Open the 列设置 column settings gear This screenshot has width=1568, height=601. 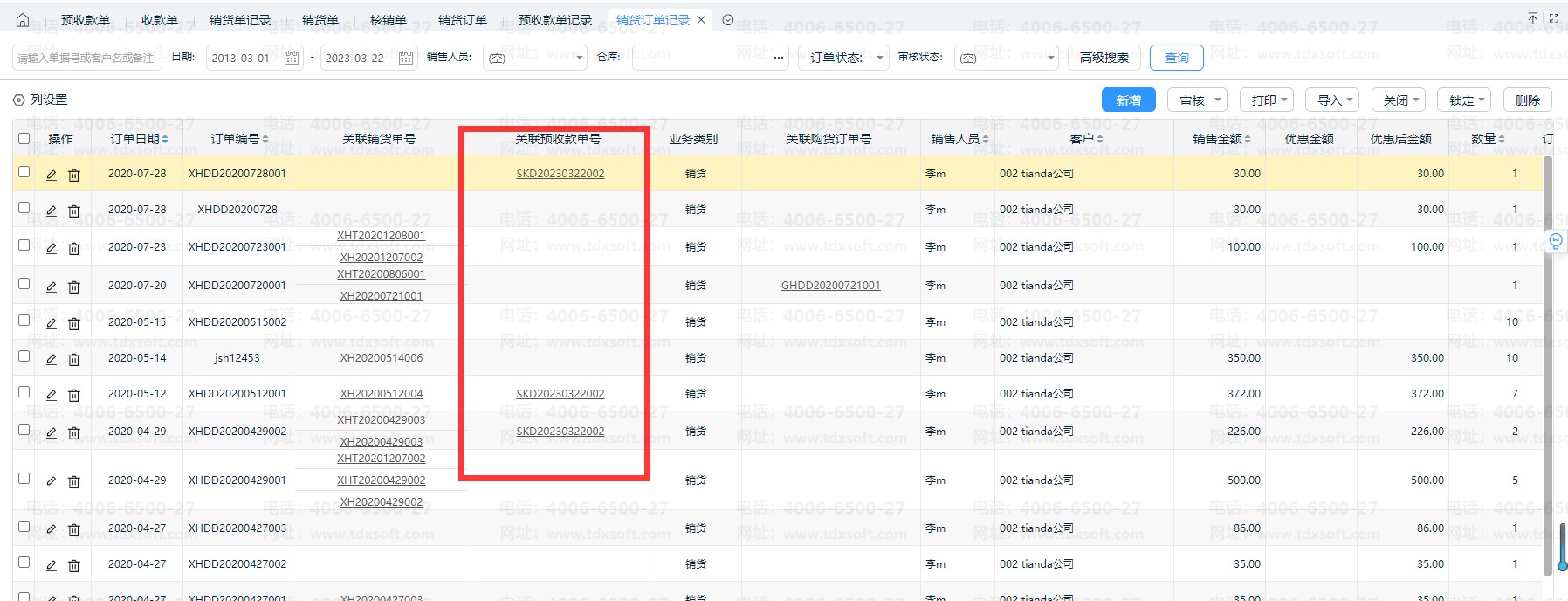click(x=19, y=100)
